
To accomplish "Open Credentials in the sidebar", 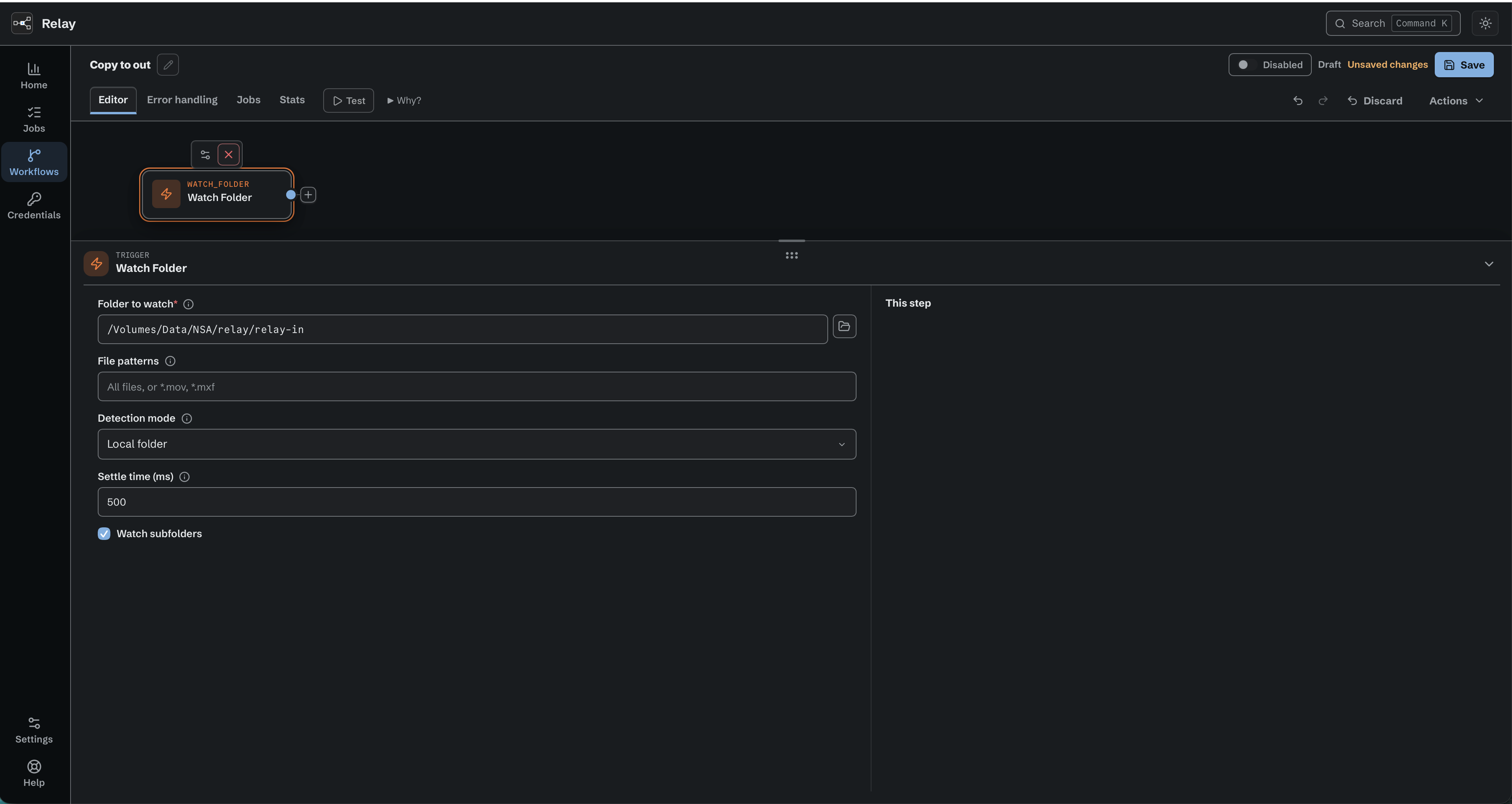I will click(x=34, y=206).
